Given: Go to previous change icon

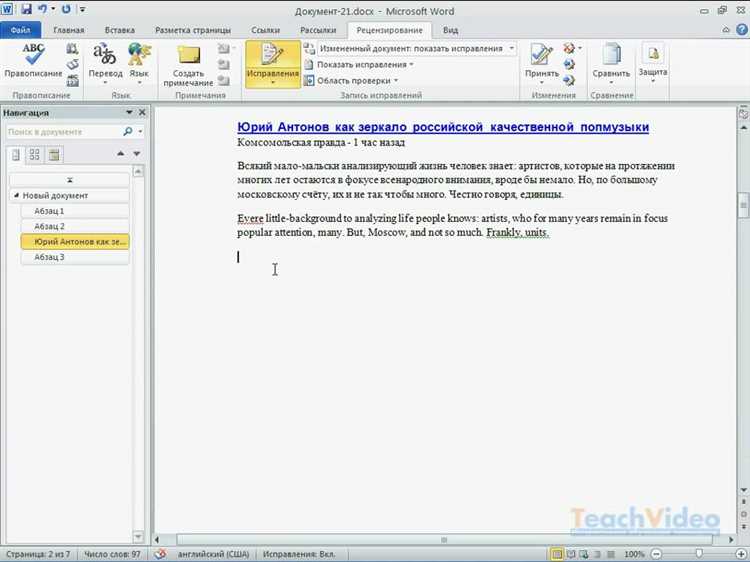Looking at the screenshot, I should pyautogui.click(x=569, y=64).
